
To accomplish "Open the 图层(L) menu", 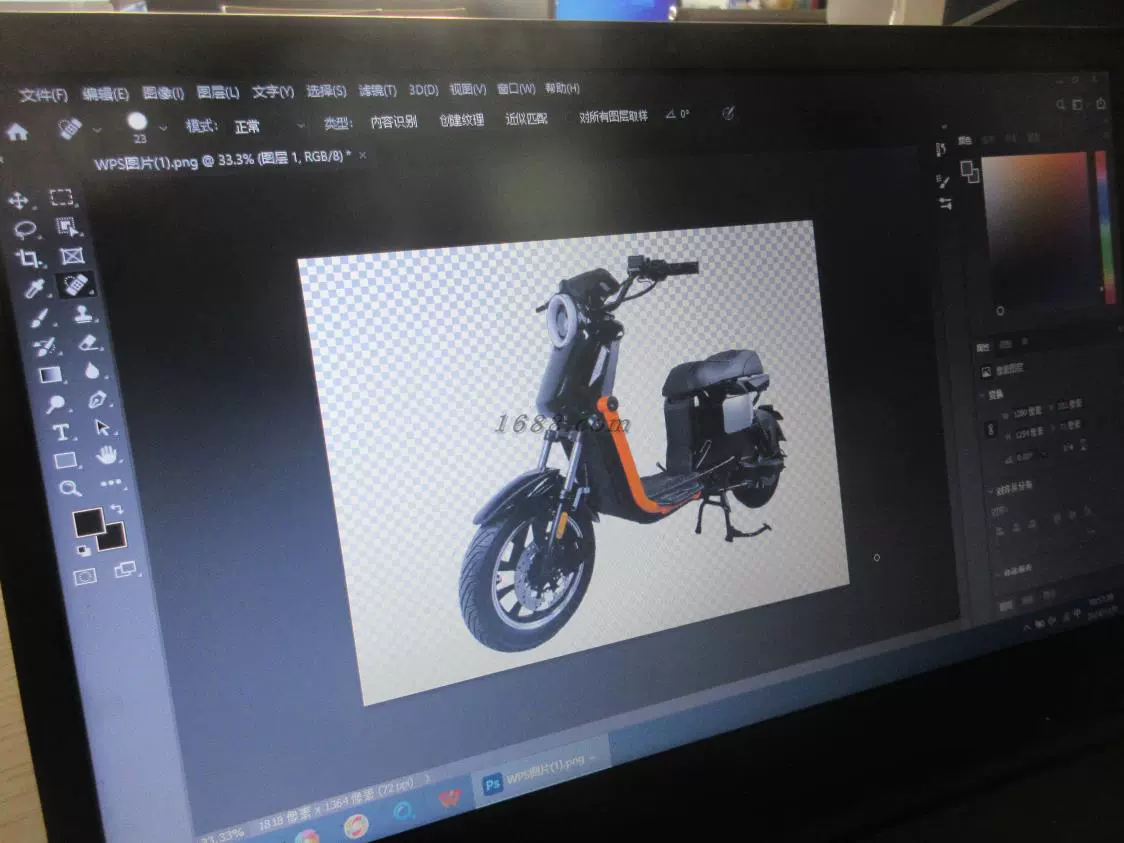I will (217, 92).
